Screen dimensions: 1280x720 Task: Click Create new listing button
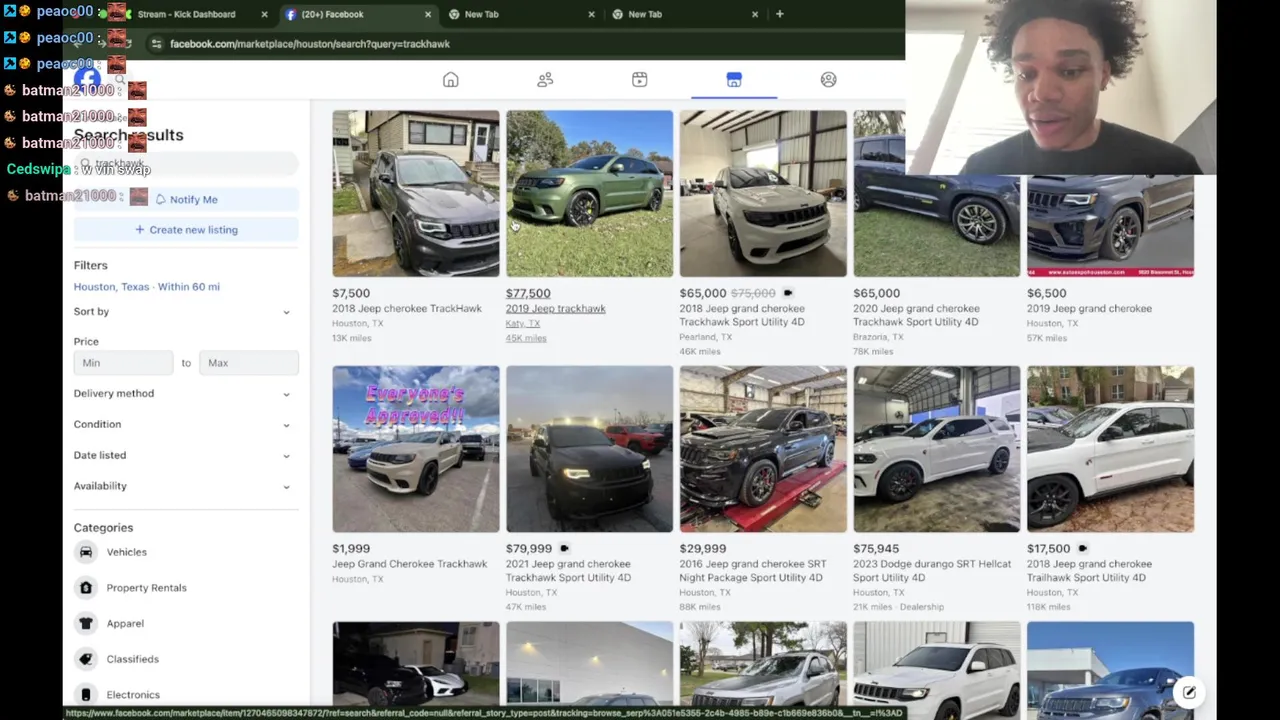pos(186,230)
